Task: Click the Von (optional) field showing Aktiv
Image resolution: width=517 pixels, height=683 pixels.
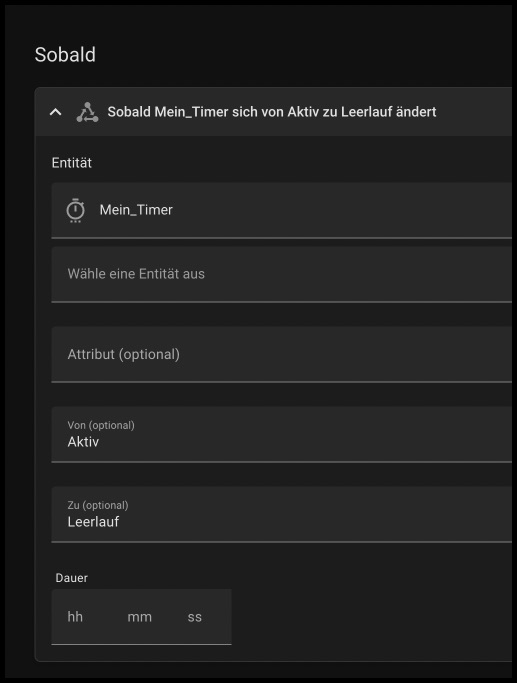Action: click(281, 435)
